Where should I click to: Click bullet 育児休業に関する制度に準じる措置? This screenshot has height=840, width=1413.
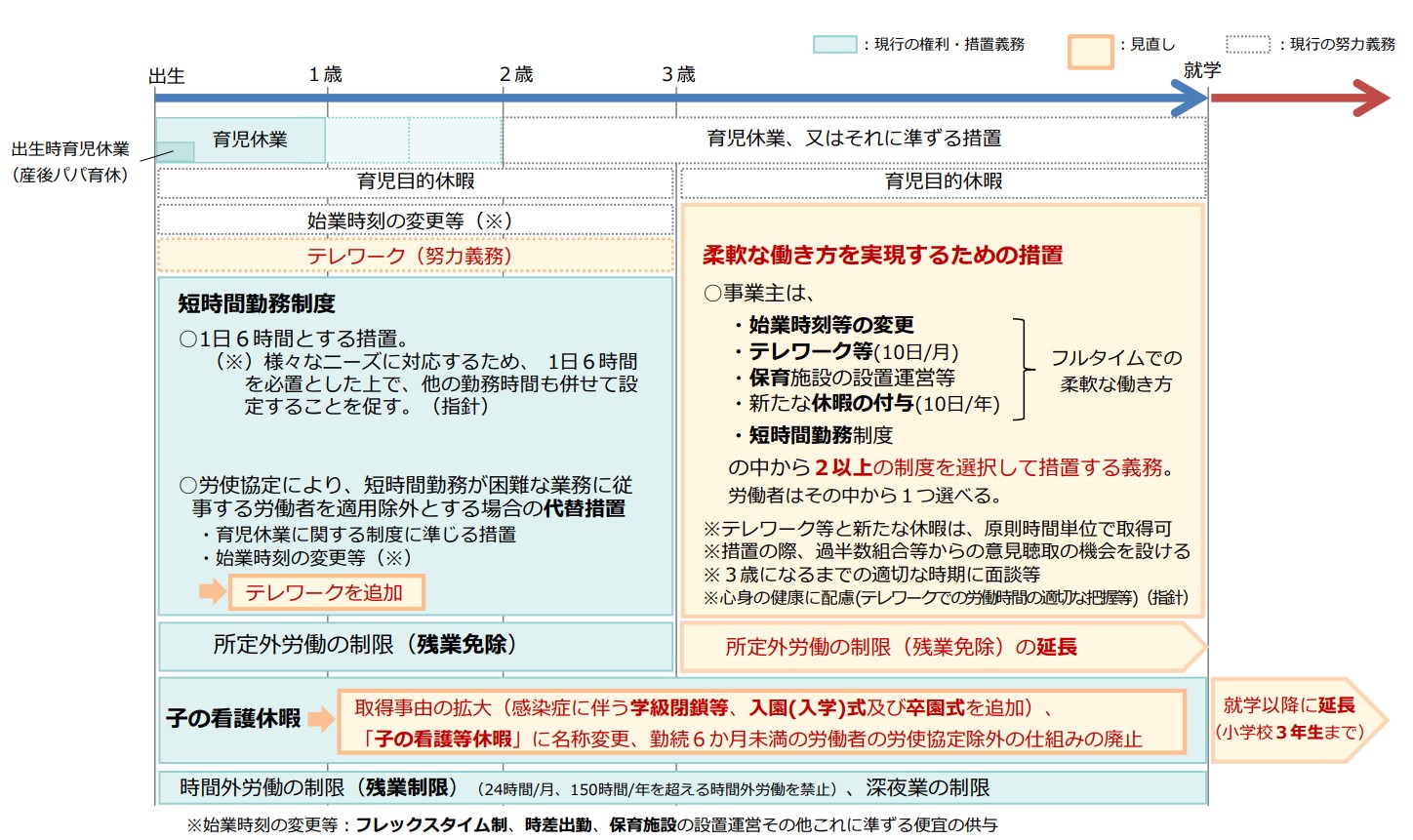click(356, 535)
